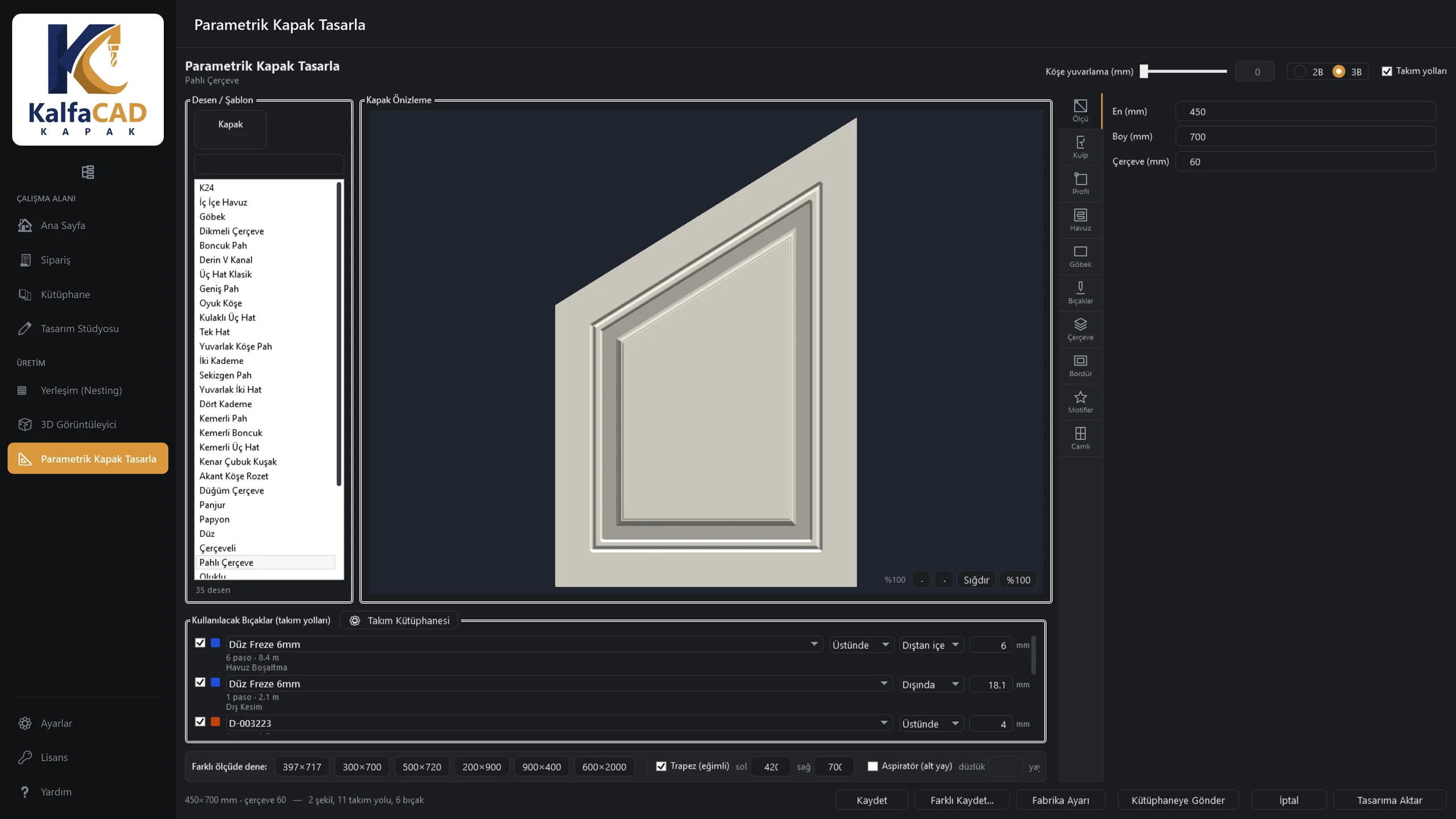The height and width of the screenshot is (819, 1456).
Task: Toggle the Takım yolları checkbox
Action: [1387, 71]
